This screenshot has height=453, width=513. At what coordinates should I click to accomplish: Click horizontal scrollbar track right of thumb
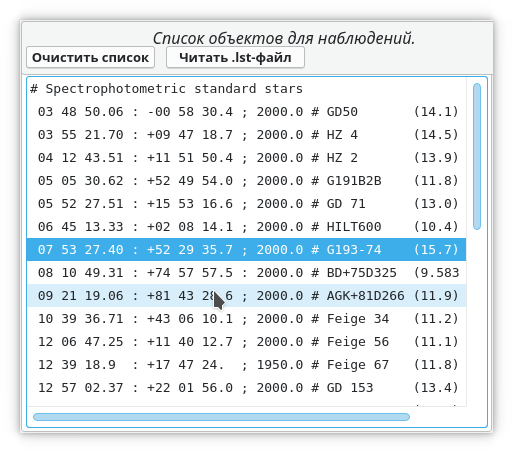pyautogui.click(x=438, y=417)
